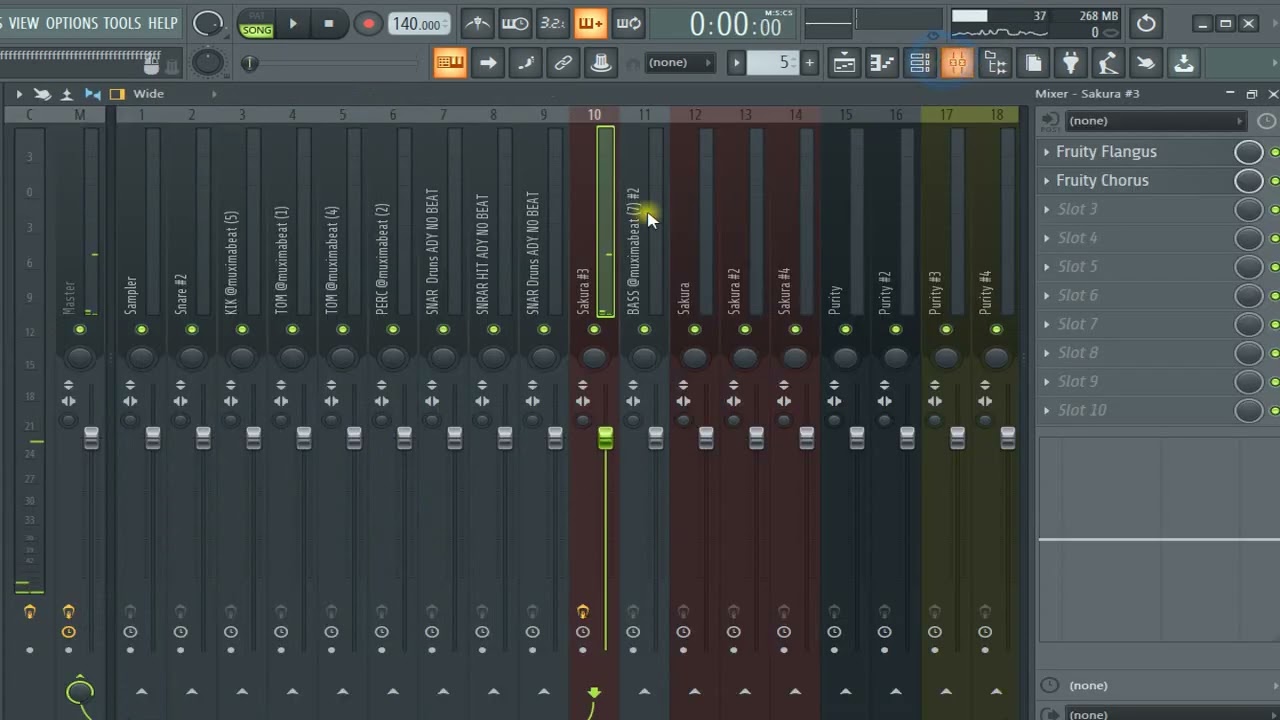This screenshot has width=1280, height=720.
Task: Mute the Master track
Action: (x=80, y=330)
